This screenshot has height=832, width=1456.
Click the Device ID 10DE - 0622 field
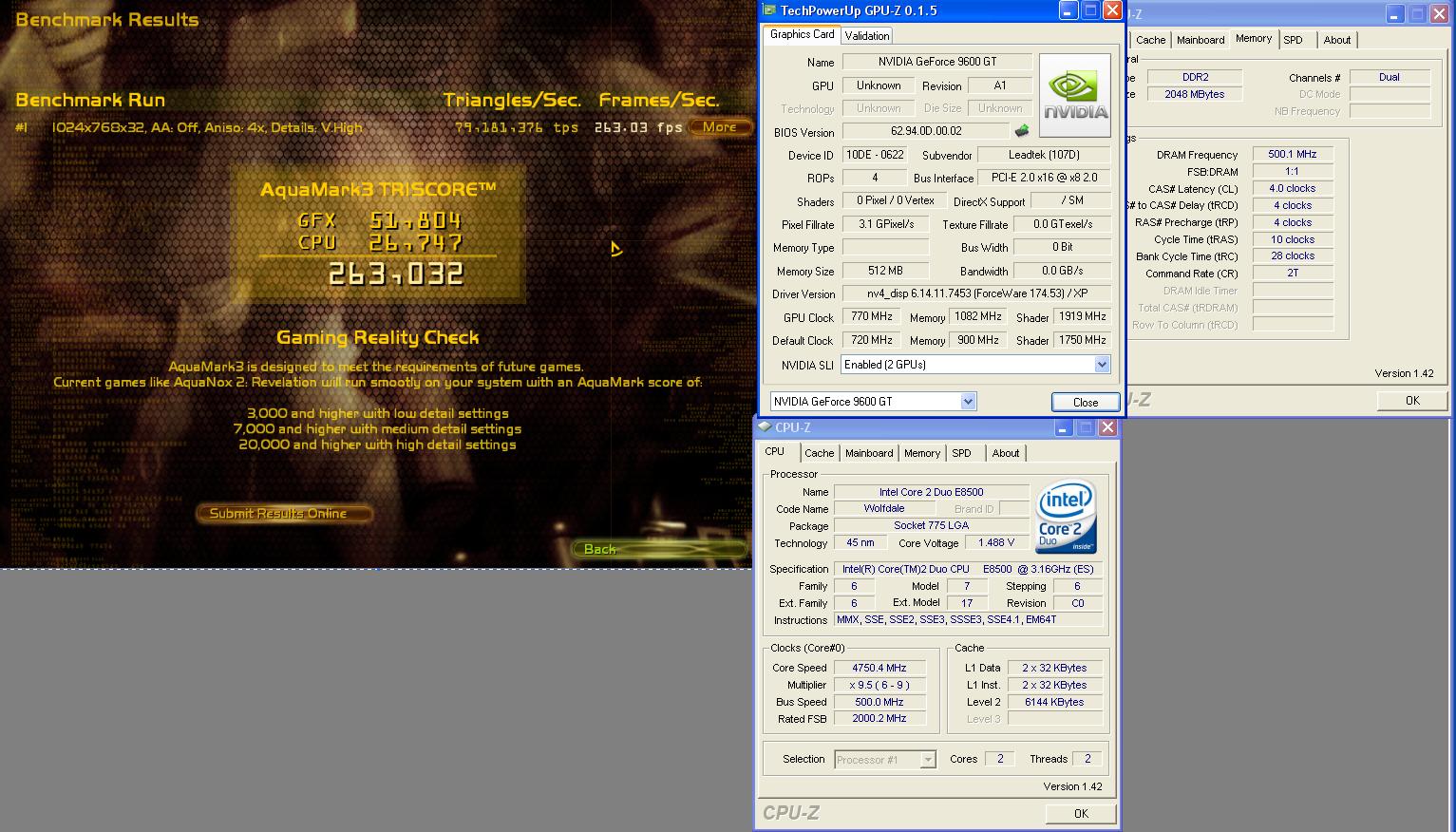click(x=874, y=155)
